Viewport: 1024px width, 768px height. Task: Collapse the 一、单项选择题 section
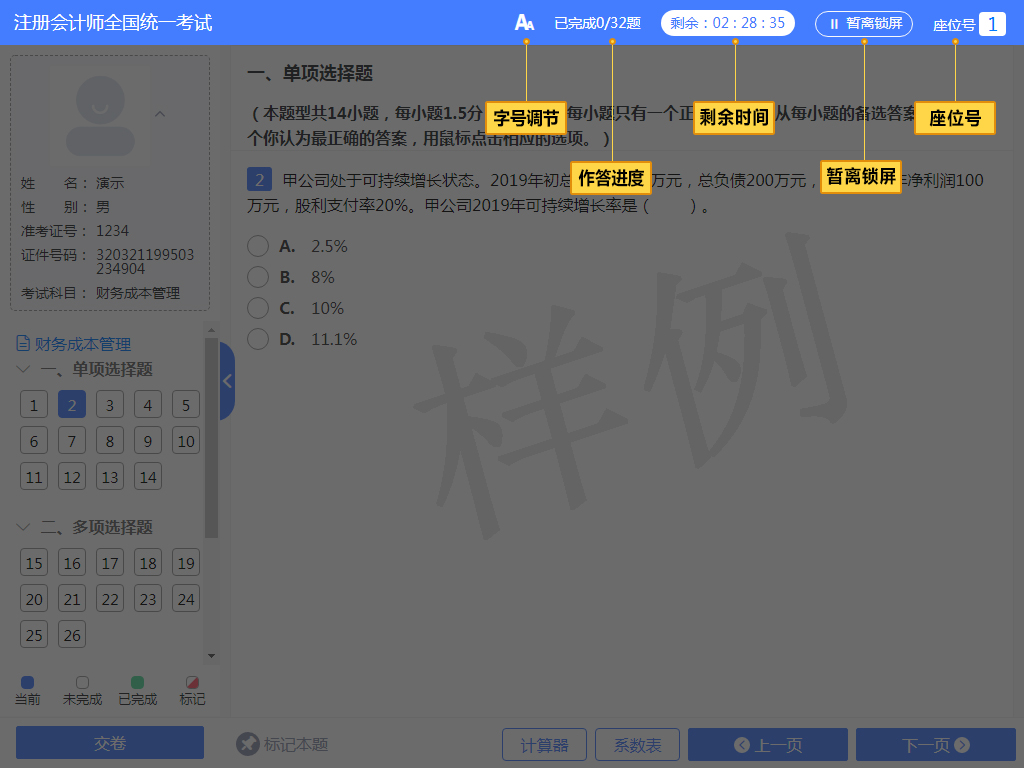[23, 369]
